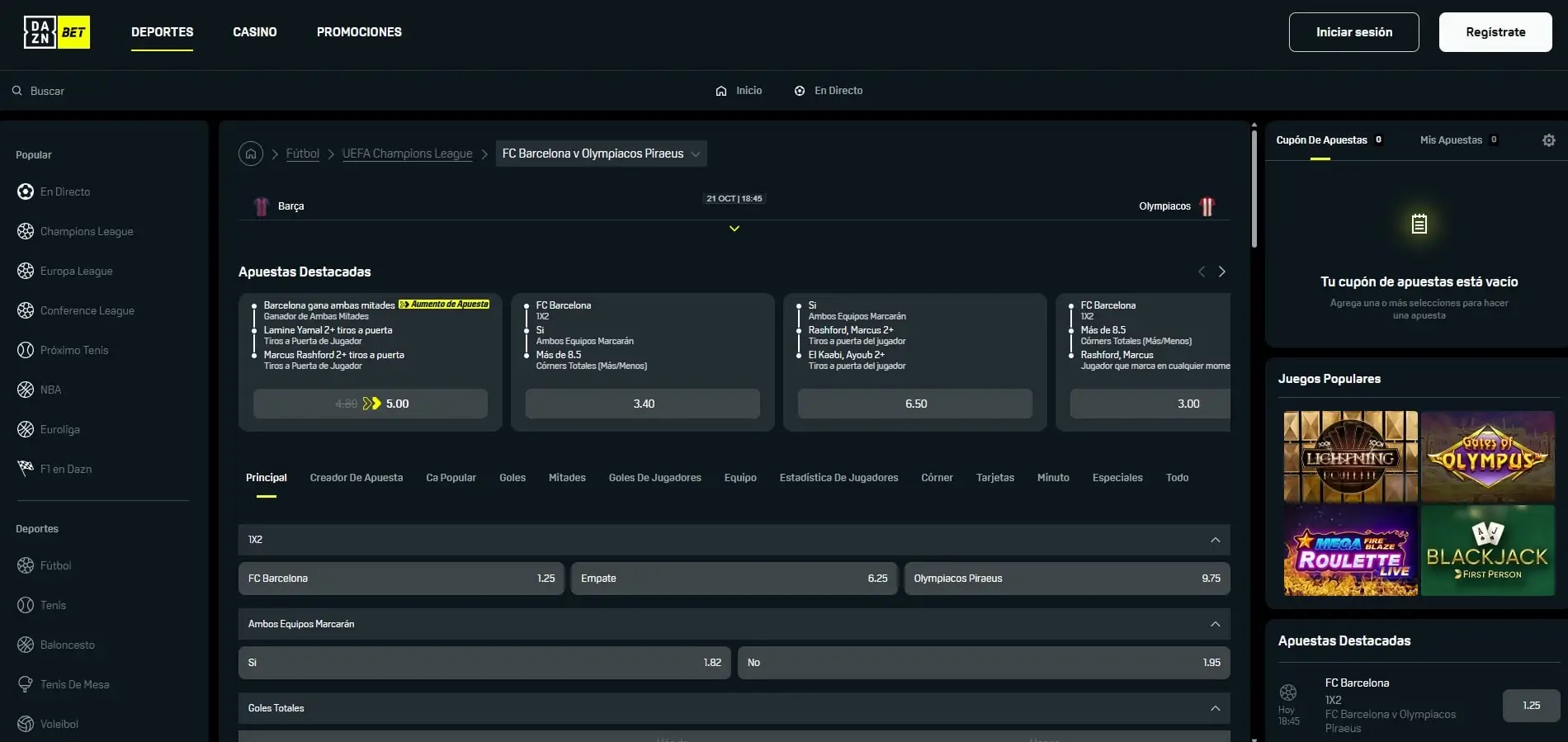Click the Inicio home icon in top bar
Image resolution: width=1568 pixels, height=742 pixels.
pos(721,91)
